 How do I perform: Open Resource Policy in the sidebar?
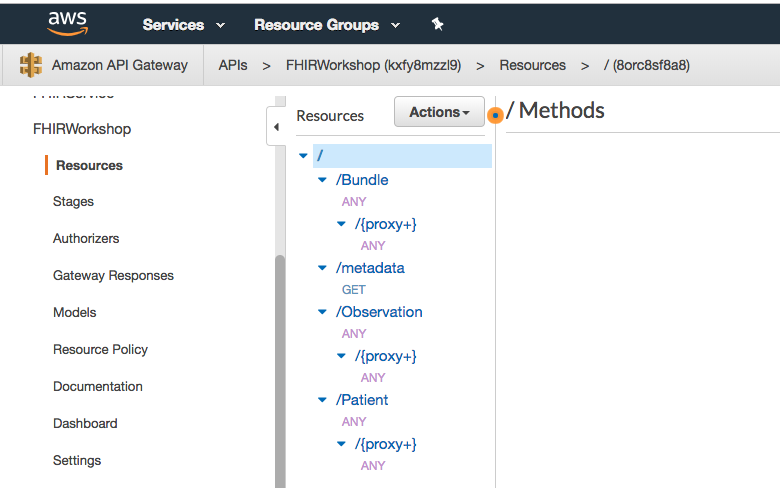pos(100,349)
